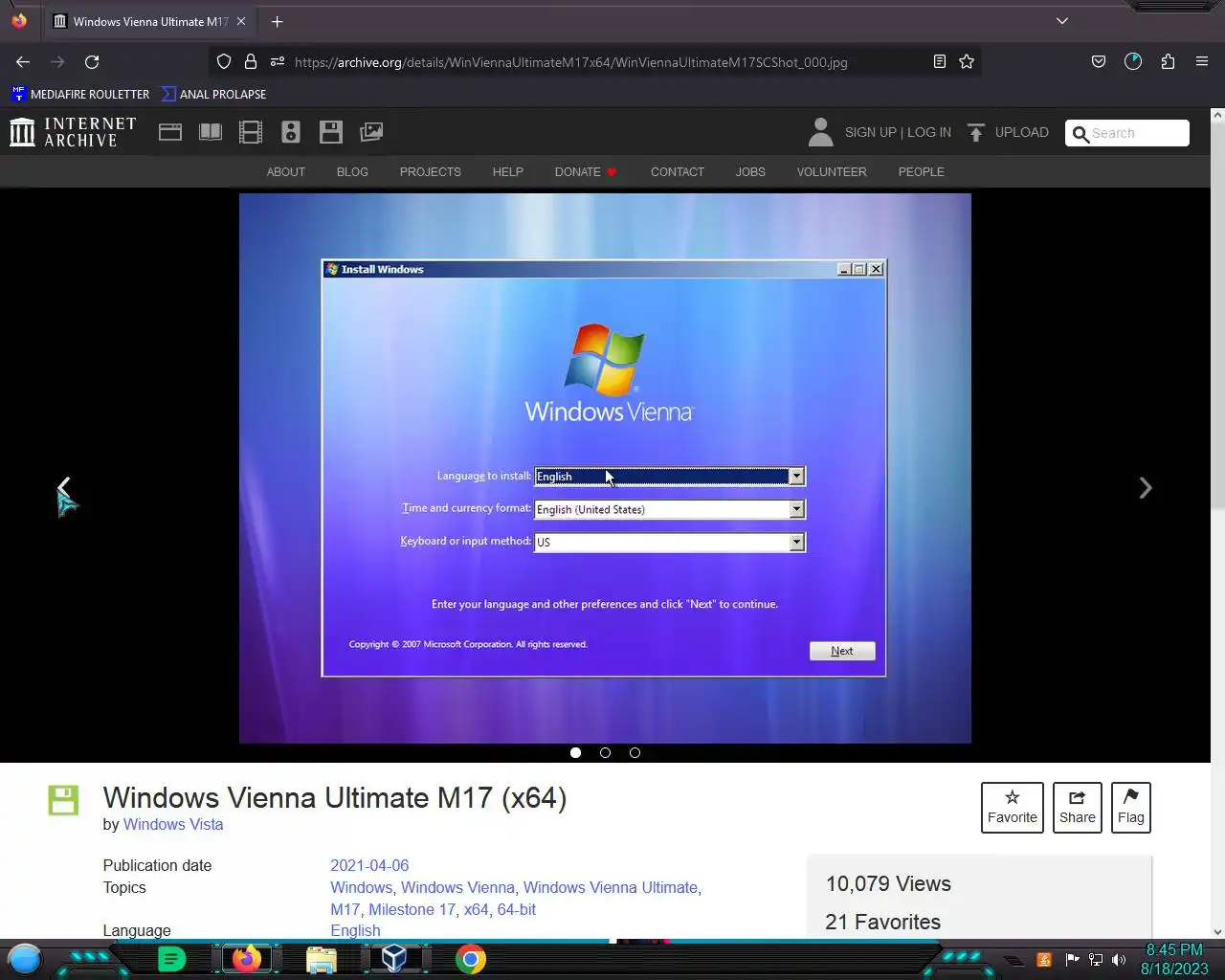Screen dimensions: 1225x980
Task: Open a new browser tab
Action: pos(277,21)
